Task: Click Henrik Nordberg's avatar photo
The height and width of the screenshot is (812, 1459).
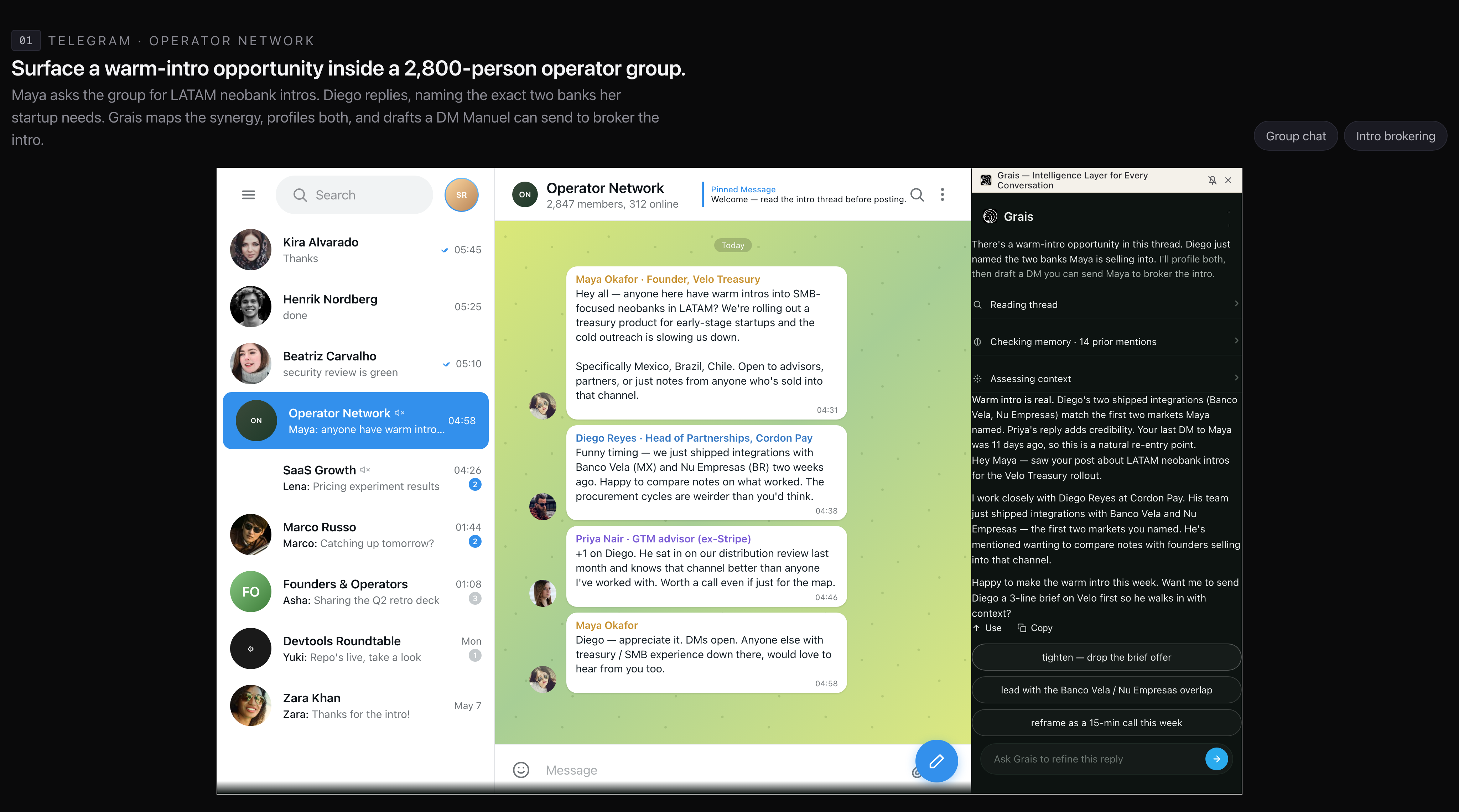Action: click(x=250, y=307)
